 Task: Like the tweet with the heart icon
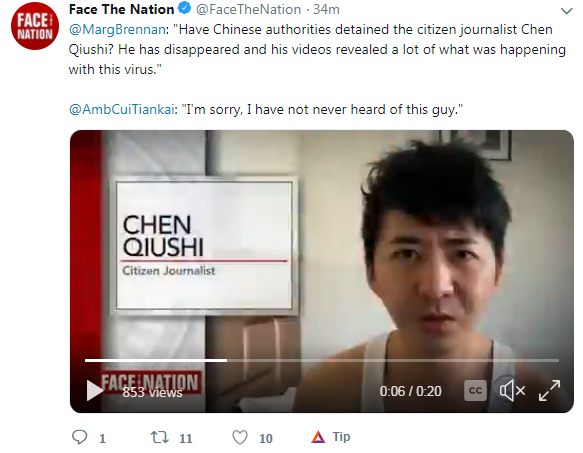tap(239, 437)
